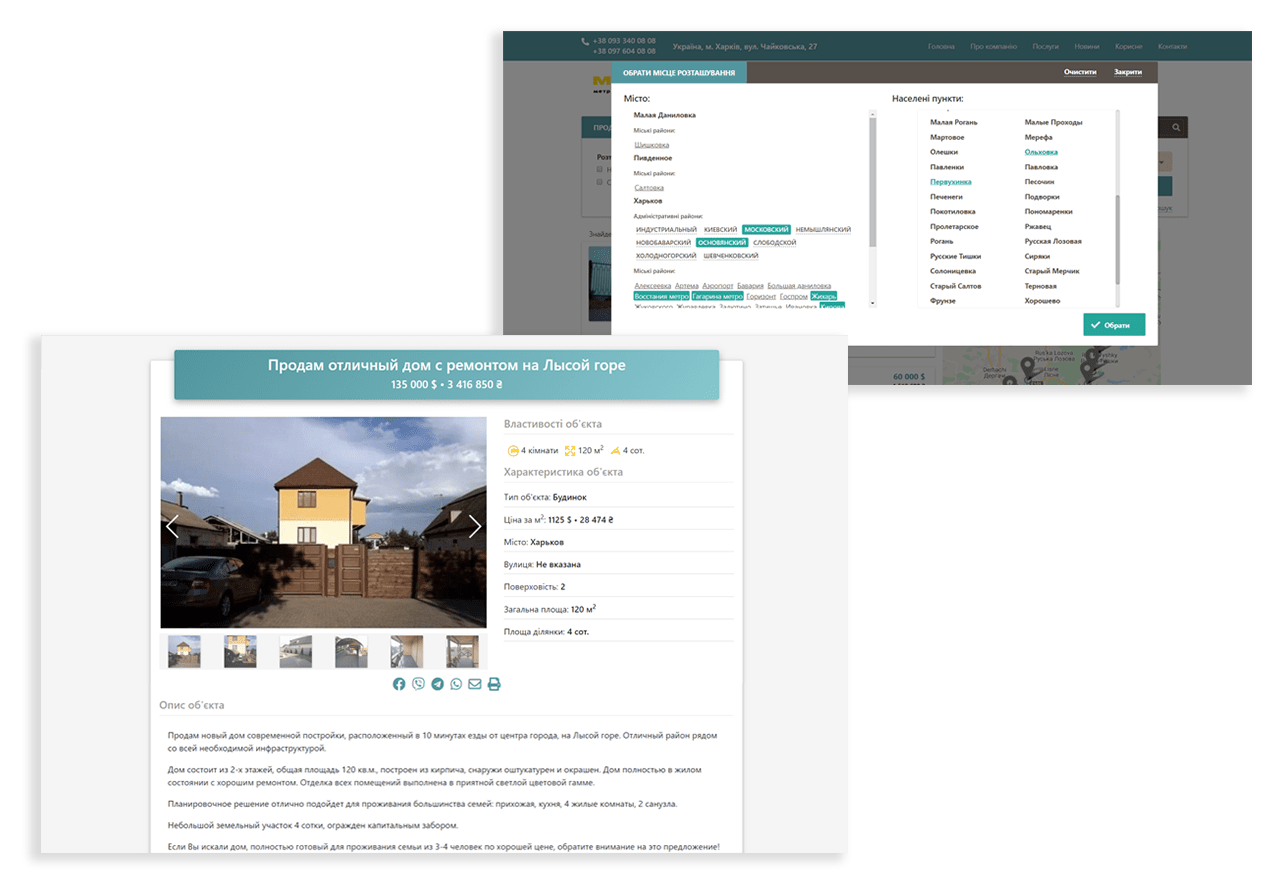Toggle СЛОБОДСКОЙ district tag
1280x888 pixels.
coord(775,243)
